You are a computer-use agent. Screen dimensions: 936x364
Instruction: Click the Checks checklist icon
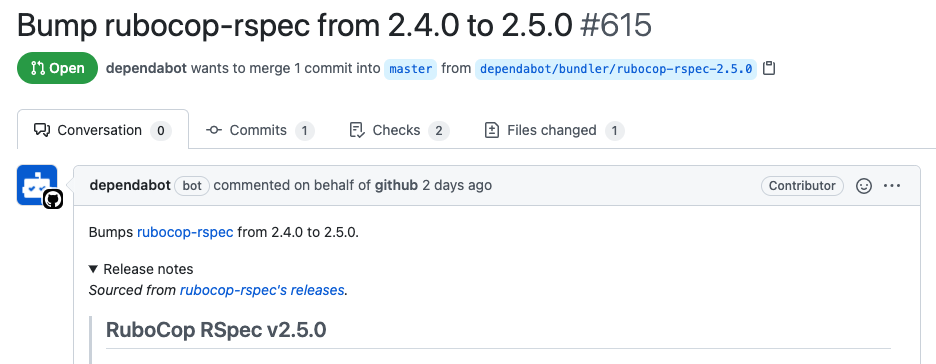[x=357, y=130]
